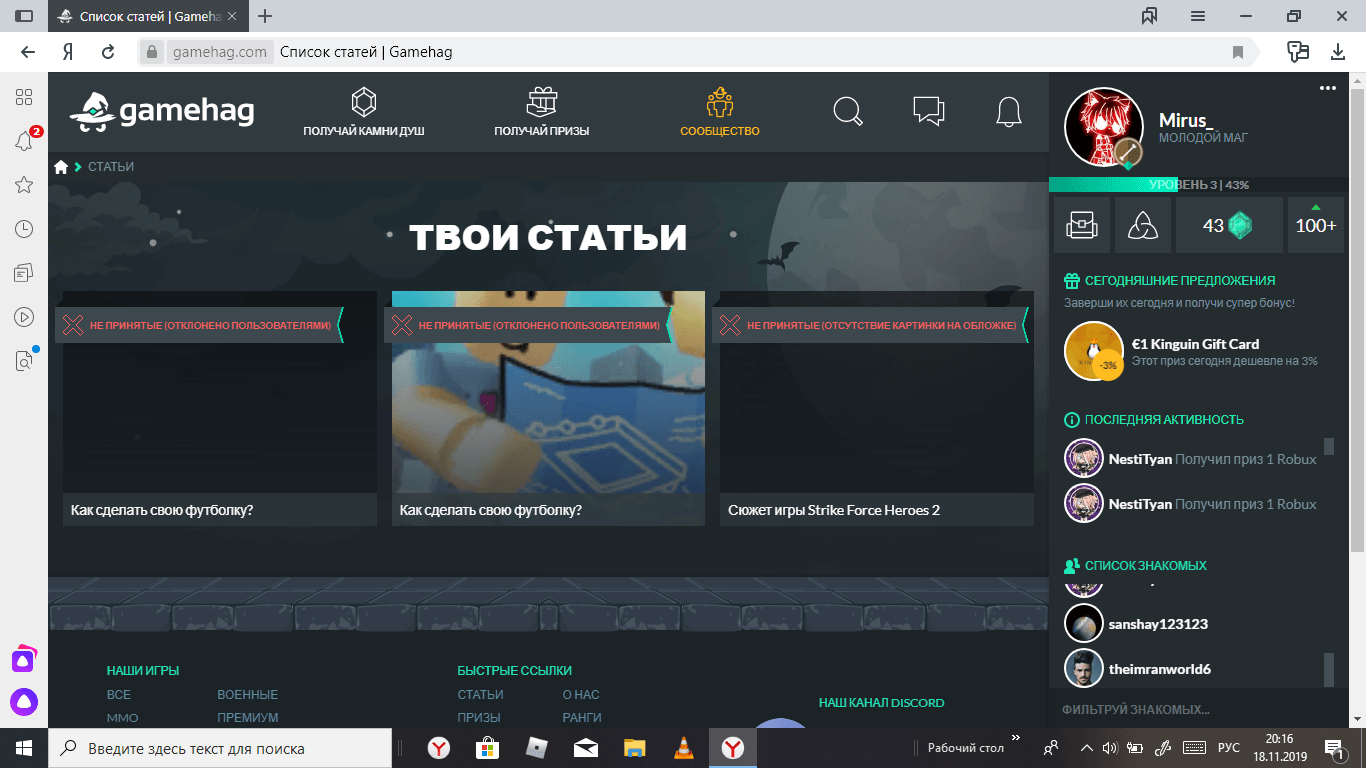The image size is (1366, 768).
Task: Open the browser sidebar history clock icon
Action: pyautogui.click(x=24, y=229)
